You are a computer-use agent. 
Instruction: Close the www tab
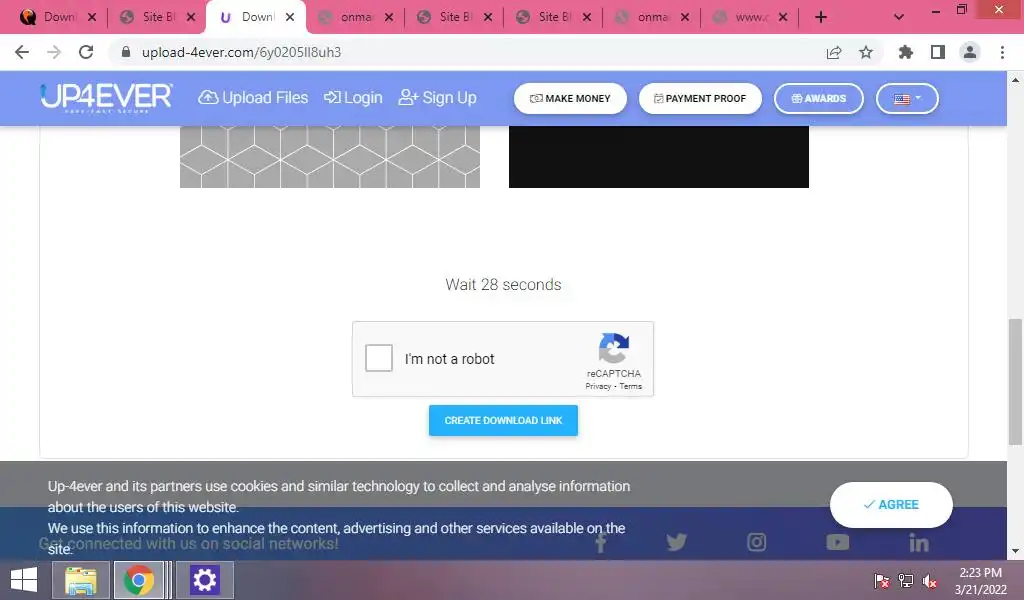click(x=783, y=17)
